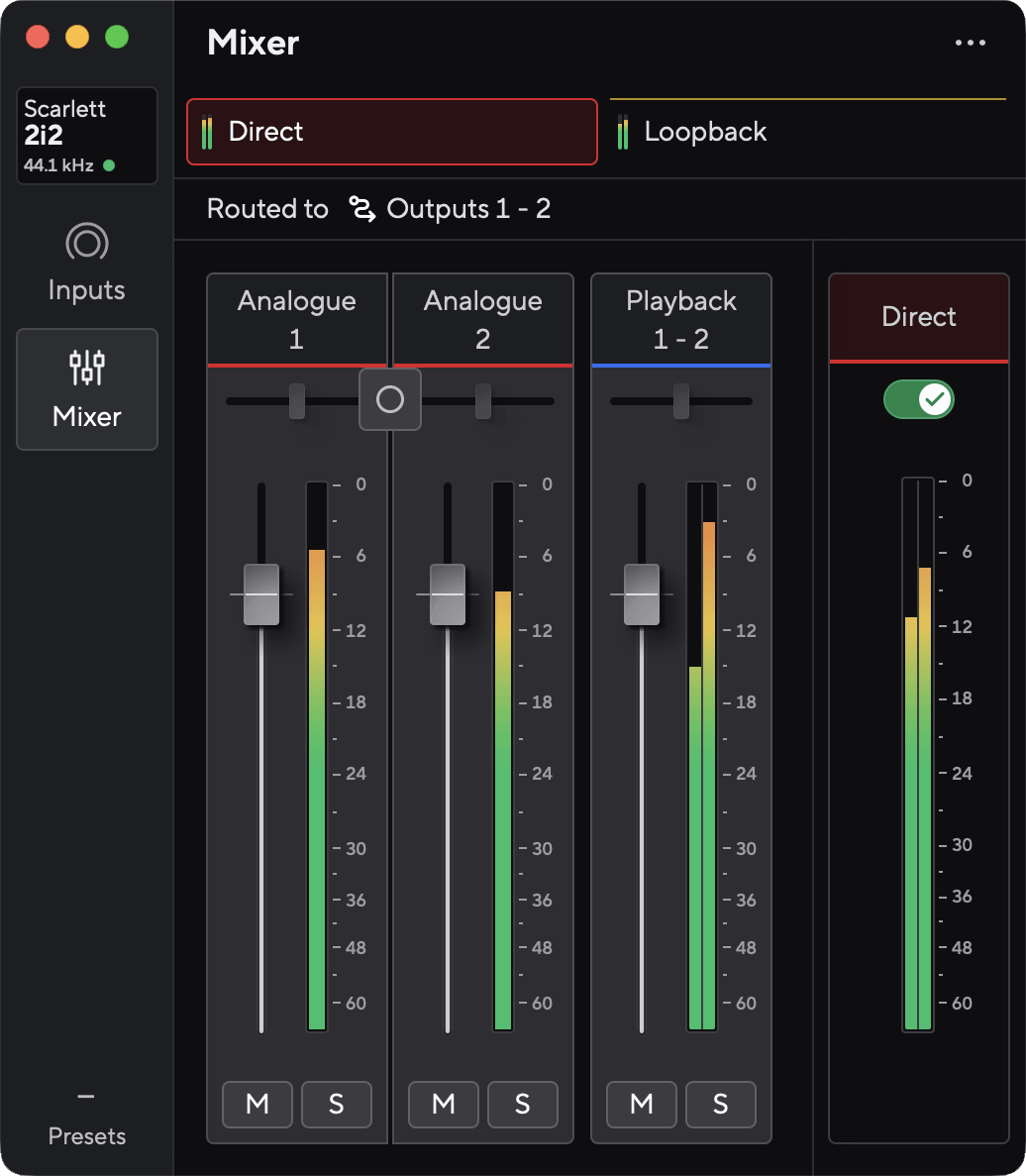Screen dimensions: 1026x1176
Task: Click the Direct output level meter
Action: (918, 755)
